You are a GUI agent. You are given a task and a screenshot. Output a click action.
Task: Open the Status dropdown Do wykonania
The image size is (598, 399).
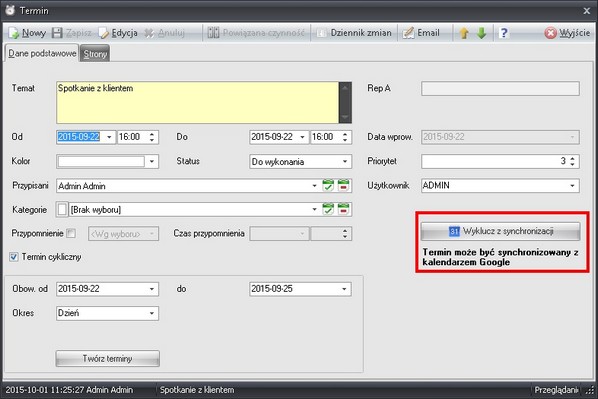coord(301,161)
